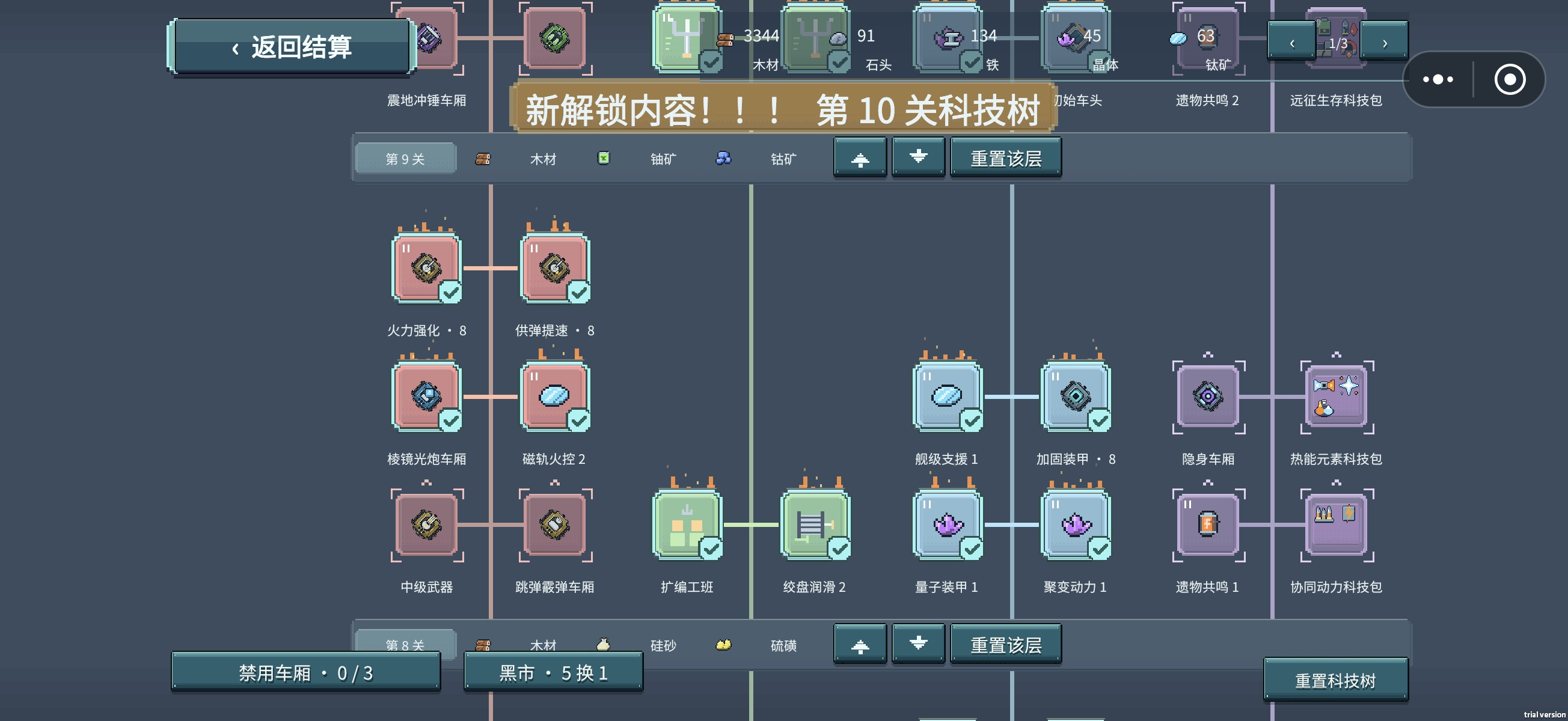
Task: Open the 棱镜光炮车厢 tech icon
Action: 426,397
